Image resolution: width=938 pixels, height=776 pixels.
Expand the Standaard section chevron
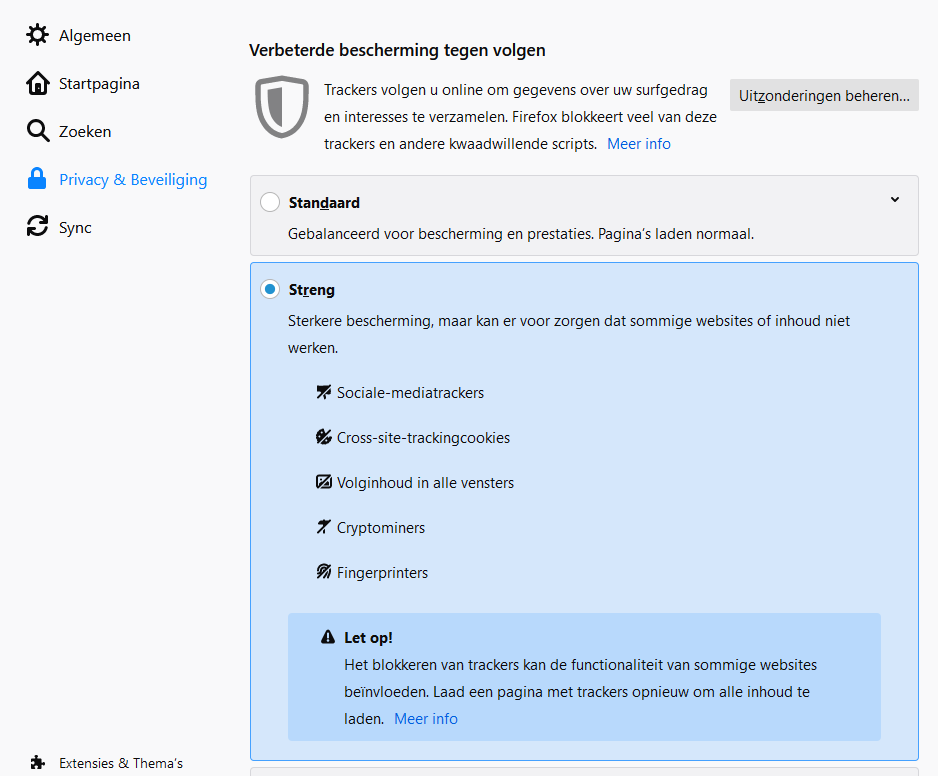[895, 199]
